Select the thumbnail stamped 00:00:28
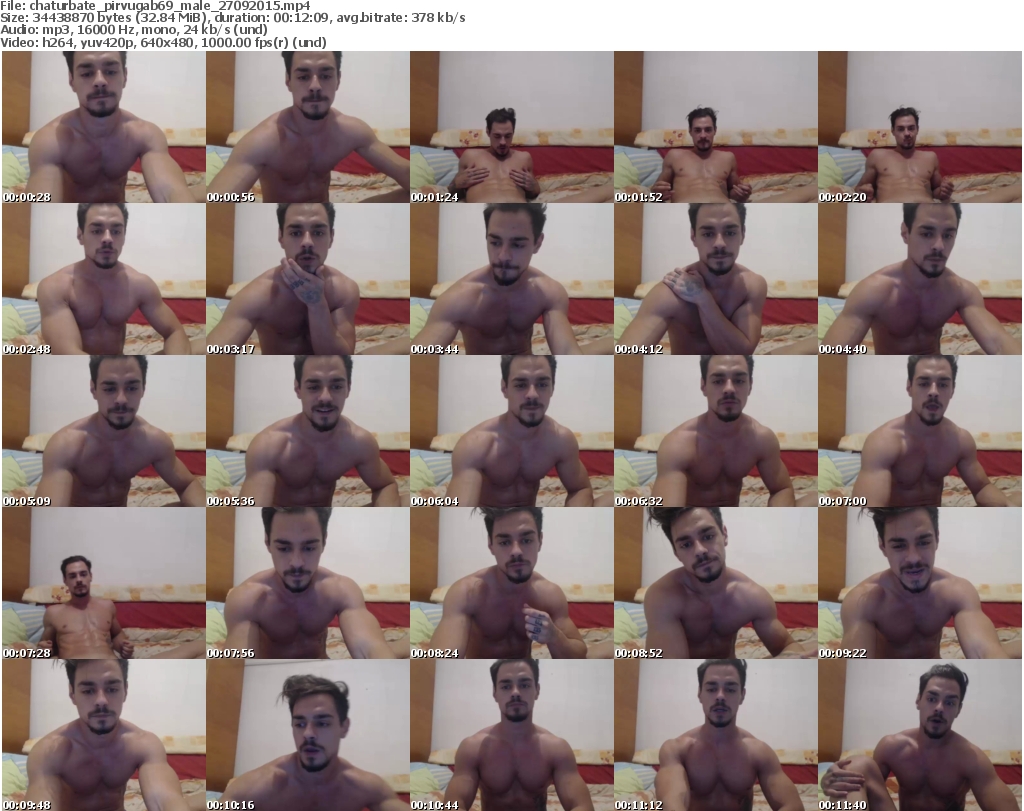The image size is (1024, 811). (104, 127)
